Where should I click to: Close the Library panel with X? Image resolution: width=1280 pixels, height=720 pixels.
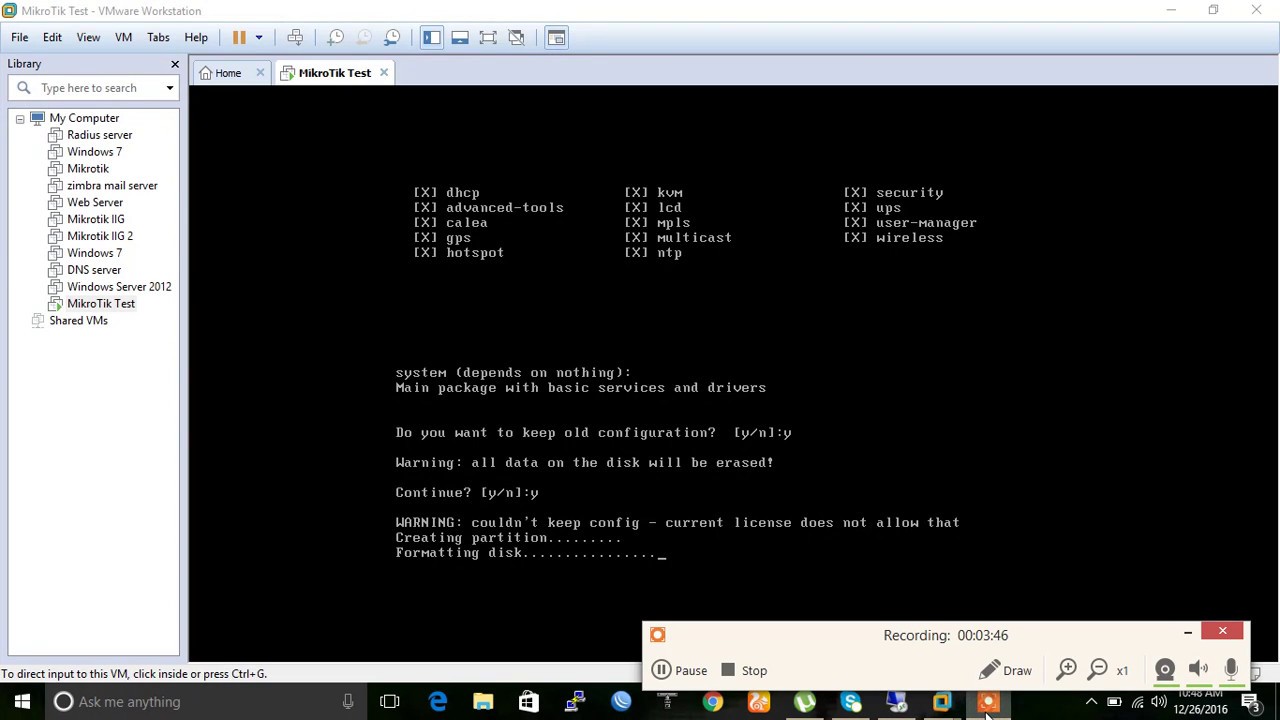(175, 64)
